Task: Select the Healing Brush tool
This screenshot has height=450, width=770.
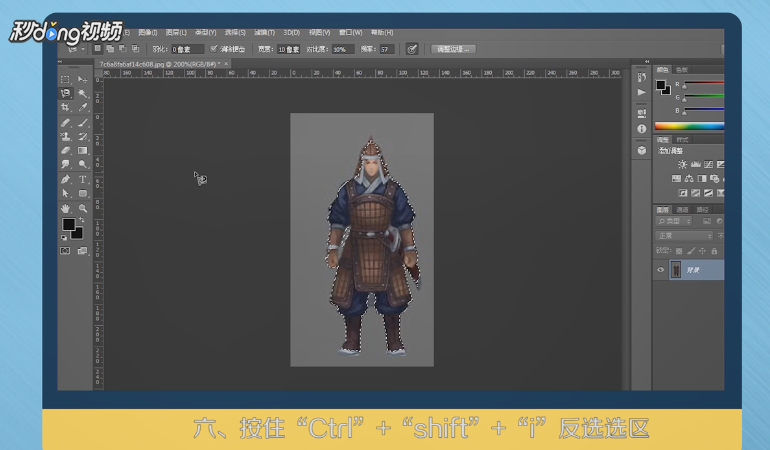Action: pos(65,122)
